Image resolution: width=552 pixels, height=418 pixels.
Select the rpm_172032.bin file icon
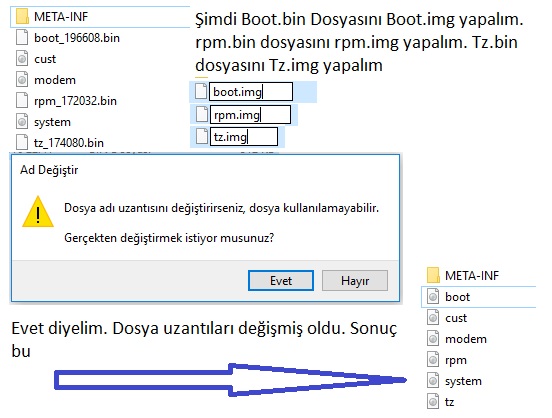click(22, 101)
